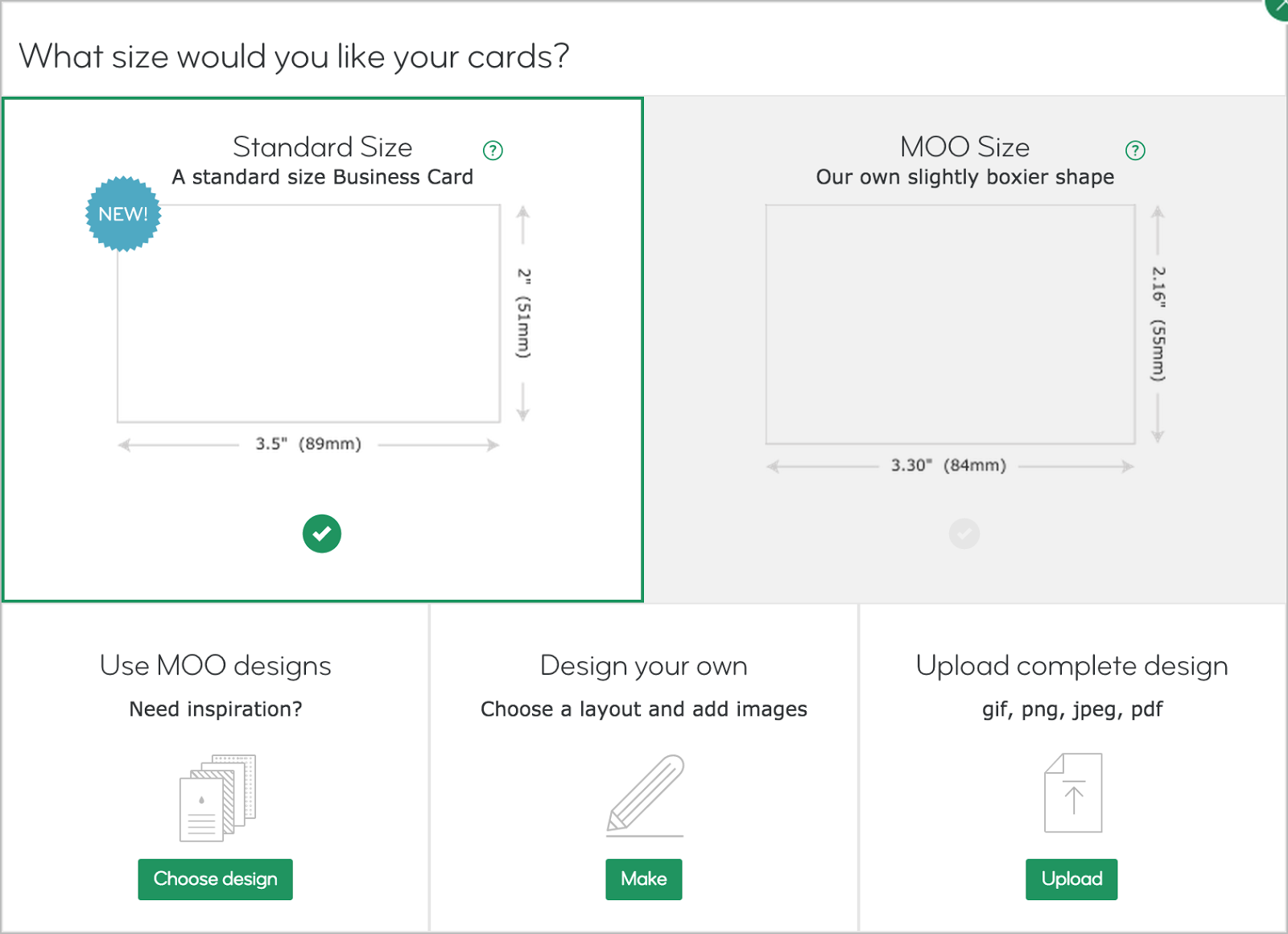Click the green checkmark on Standard Size

coord(322,533)
